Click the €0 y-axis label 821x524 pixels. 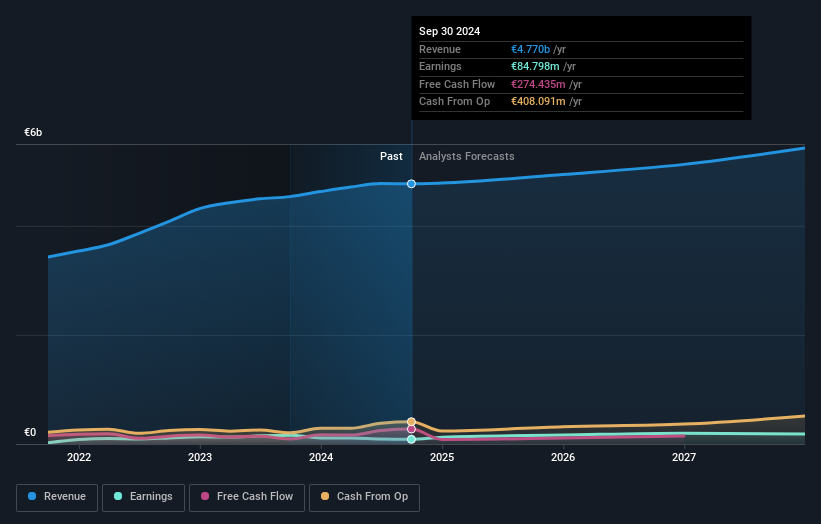pyautogui.click(x=30, y=432)
